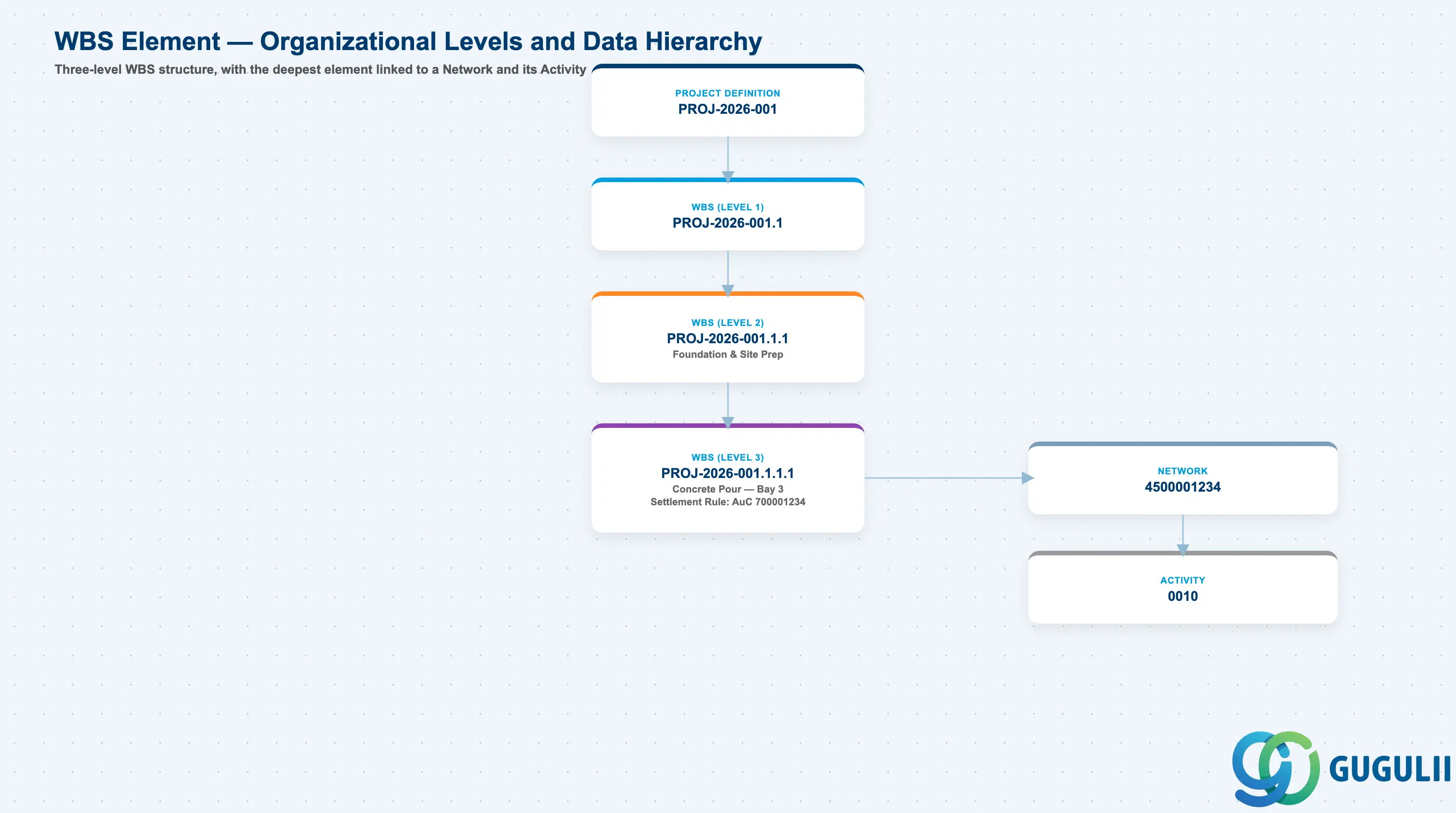This screenshot has width=1456, height=813.
Task: Click the 'PROJ-2026-001.1.1' identifier text
Action: tap(728, 338)
